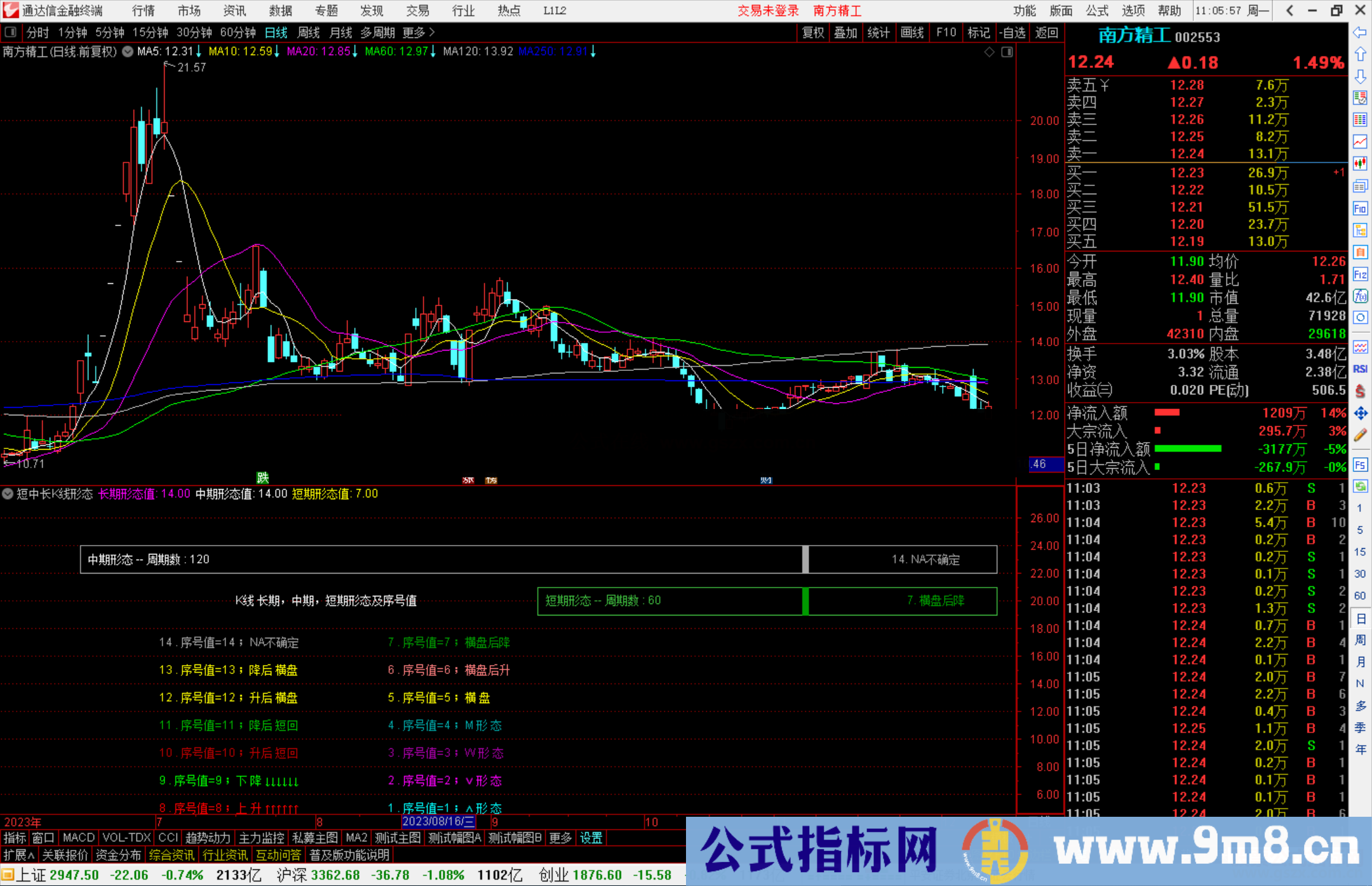Toggle 复权 price adjustment mode
Image resolution: width=1372 pixels, height=886 pixels.
click(x=813, y=32)
